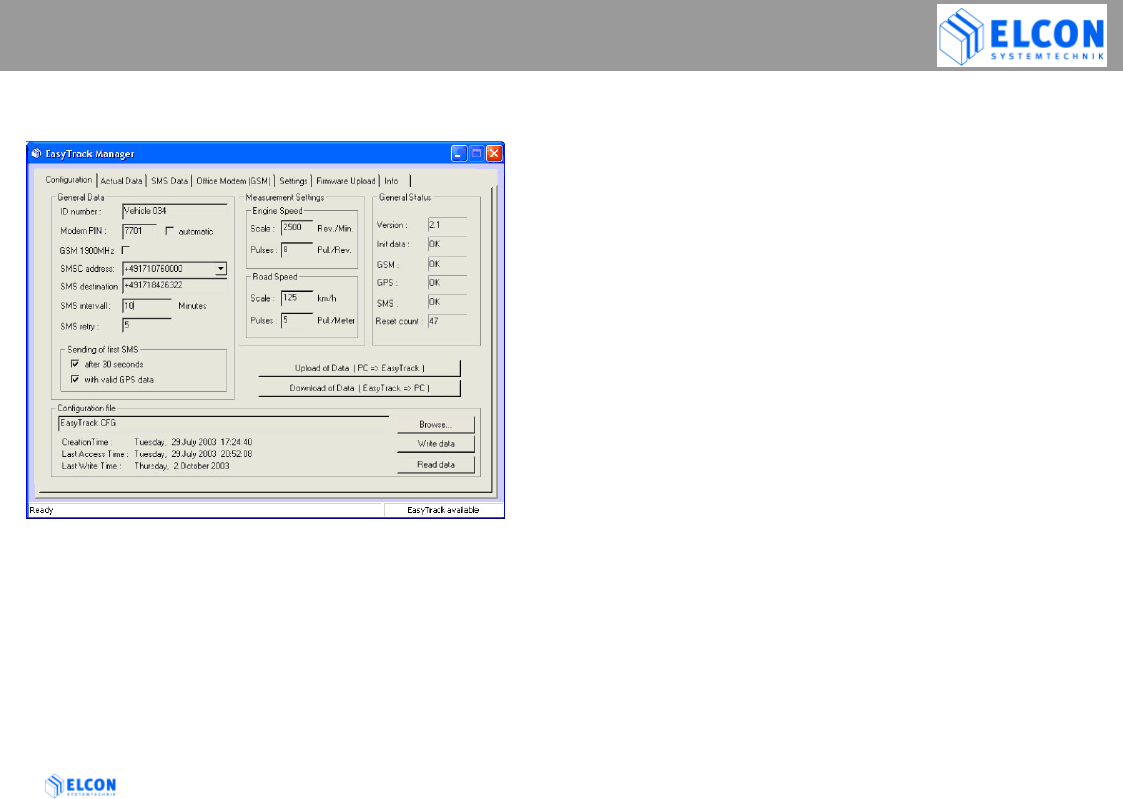Click the ID number field 'Vehicle 034'
The width and height of the screenshot is (1123, 799).
tap(175, 211)
